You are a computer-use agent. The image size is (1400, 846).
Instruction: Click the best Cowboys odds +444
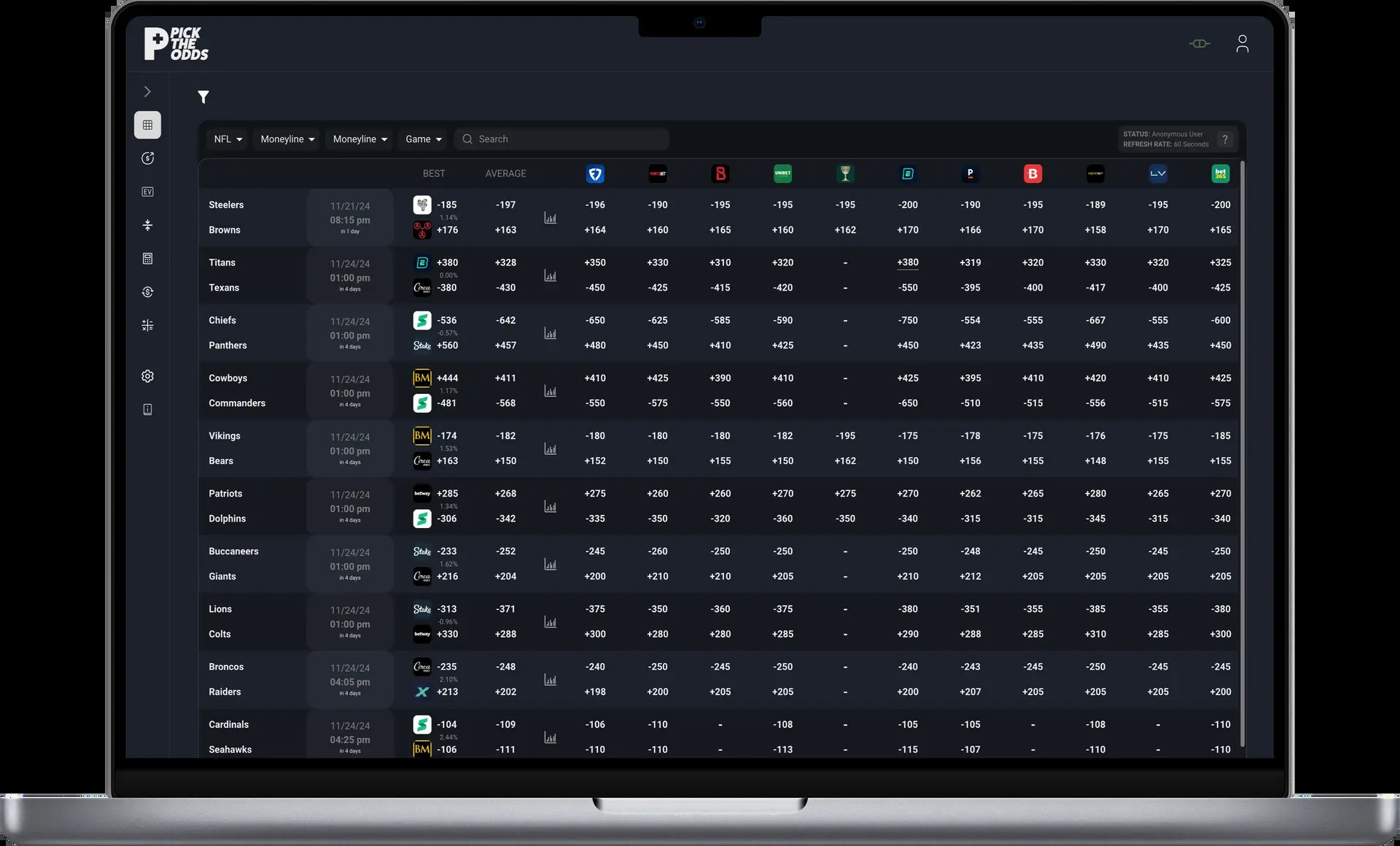point(447,378)
